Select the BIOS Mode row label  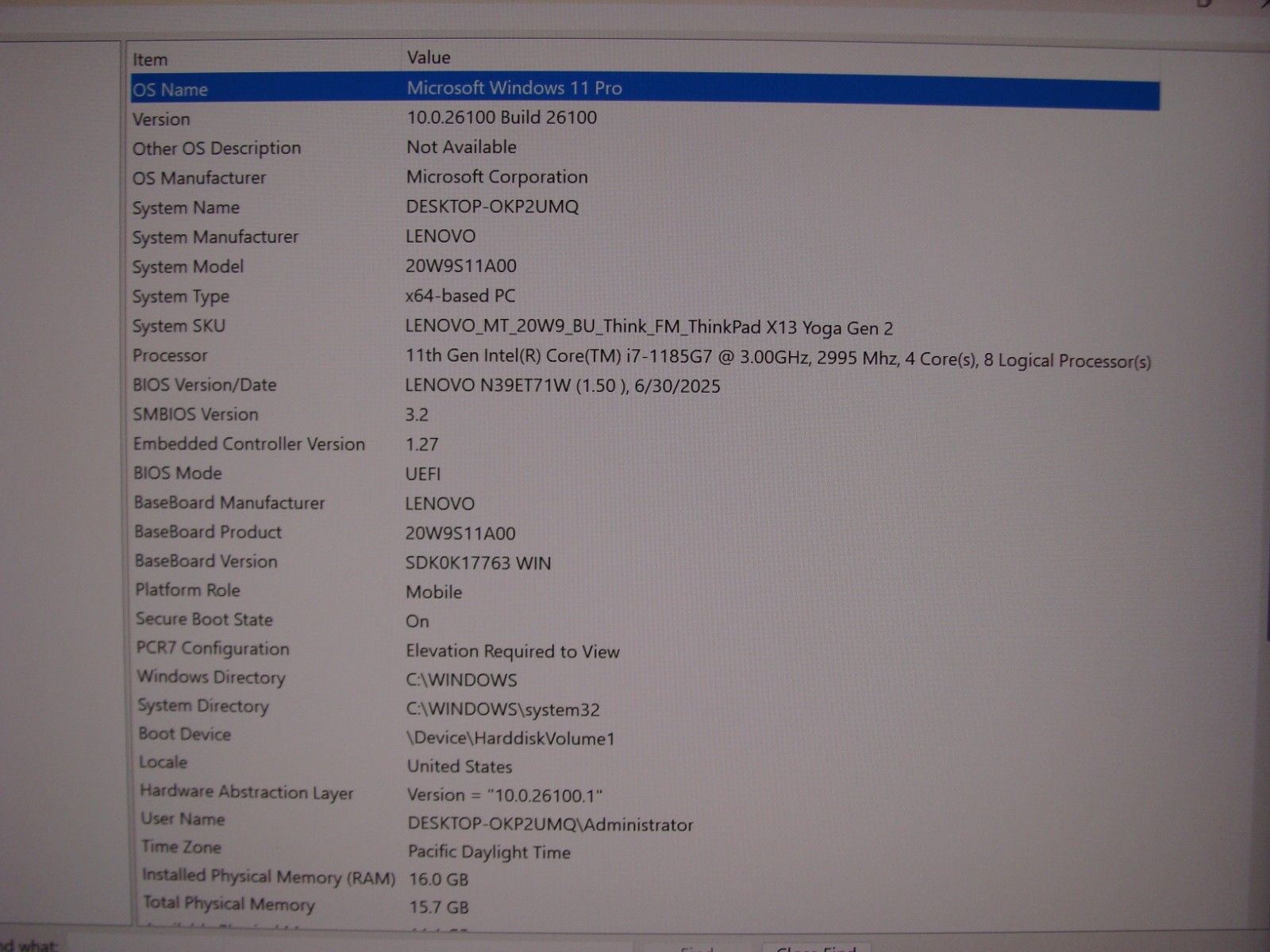tap(178, 474)
